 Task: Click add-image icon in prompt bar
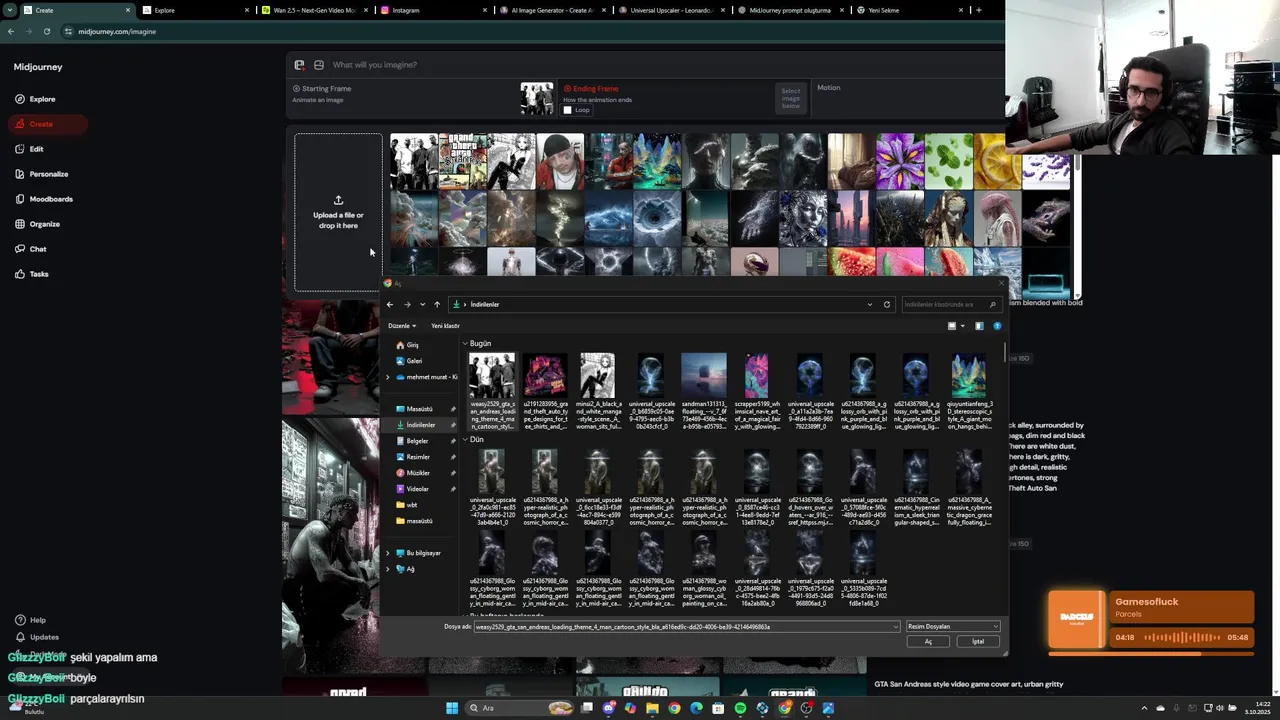(299, 65)
